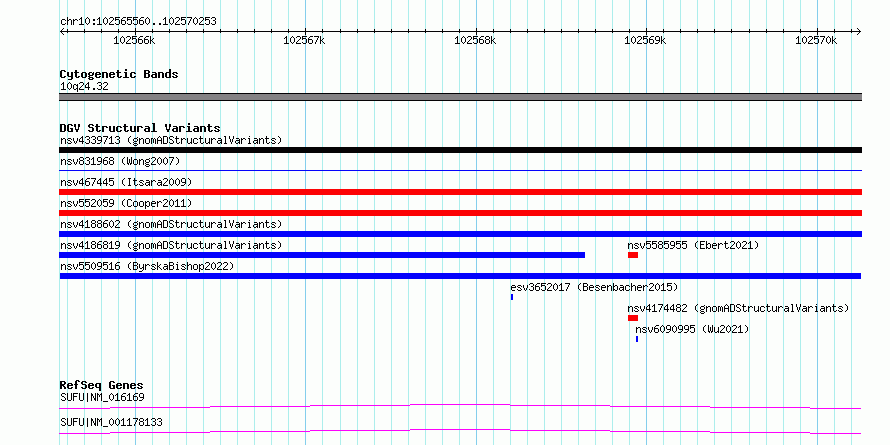Click the red nsv467445 Itsara2009 bar
Screen dimensions: 890x445
460,192
